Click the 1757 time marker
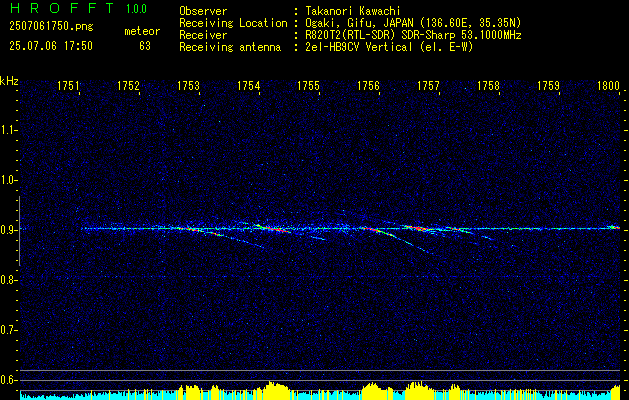The width and height of the screenshot is (629, 400). (x=428, y=86)
